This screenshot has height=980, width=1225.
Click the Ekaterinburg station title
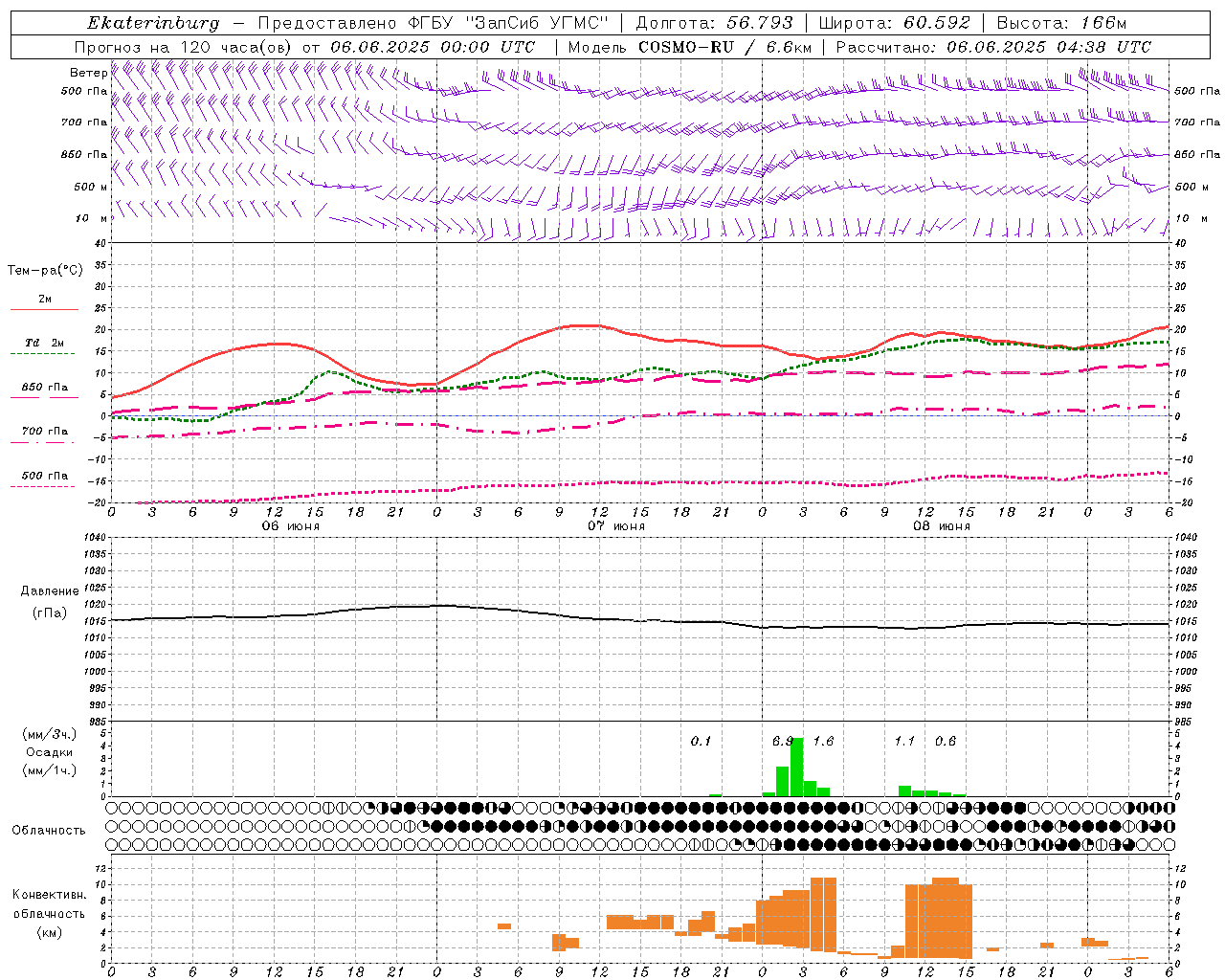(x=153, y=23)
